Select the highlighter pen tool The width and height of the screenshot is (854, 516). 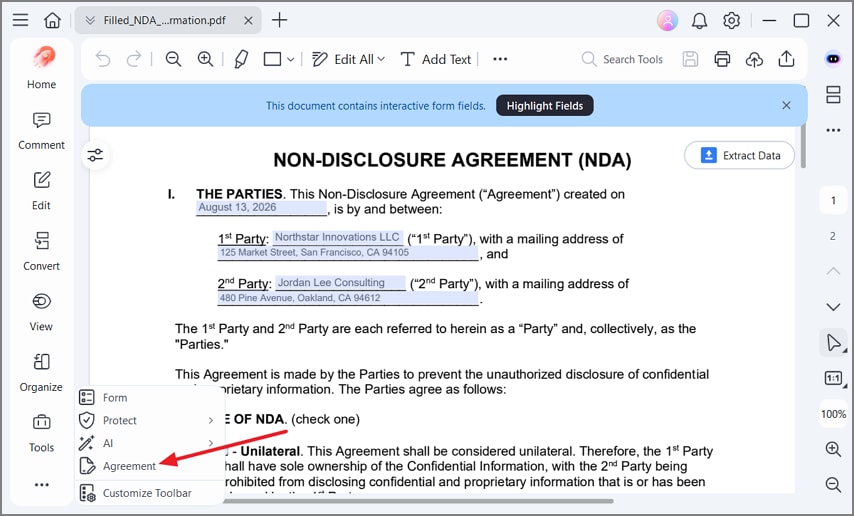[x=241, y=59]
